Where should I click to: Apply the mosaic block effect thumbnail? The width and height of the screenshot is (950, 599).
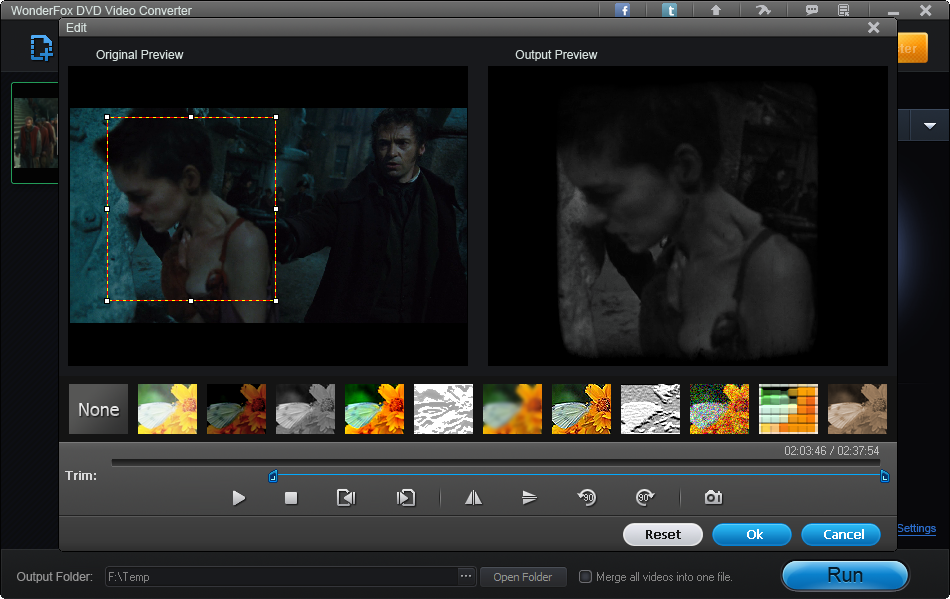(788, 409)
